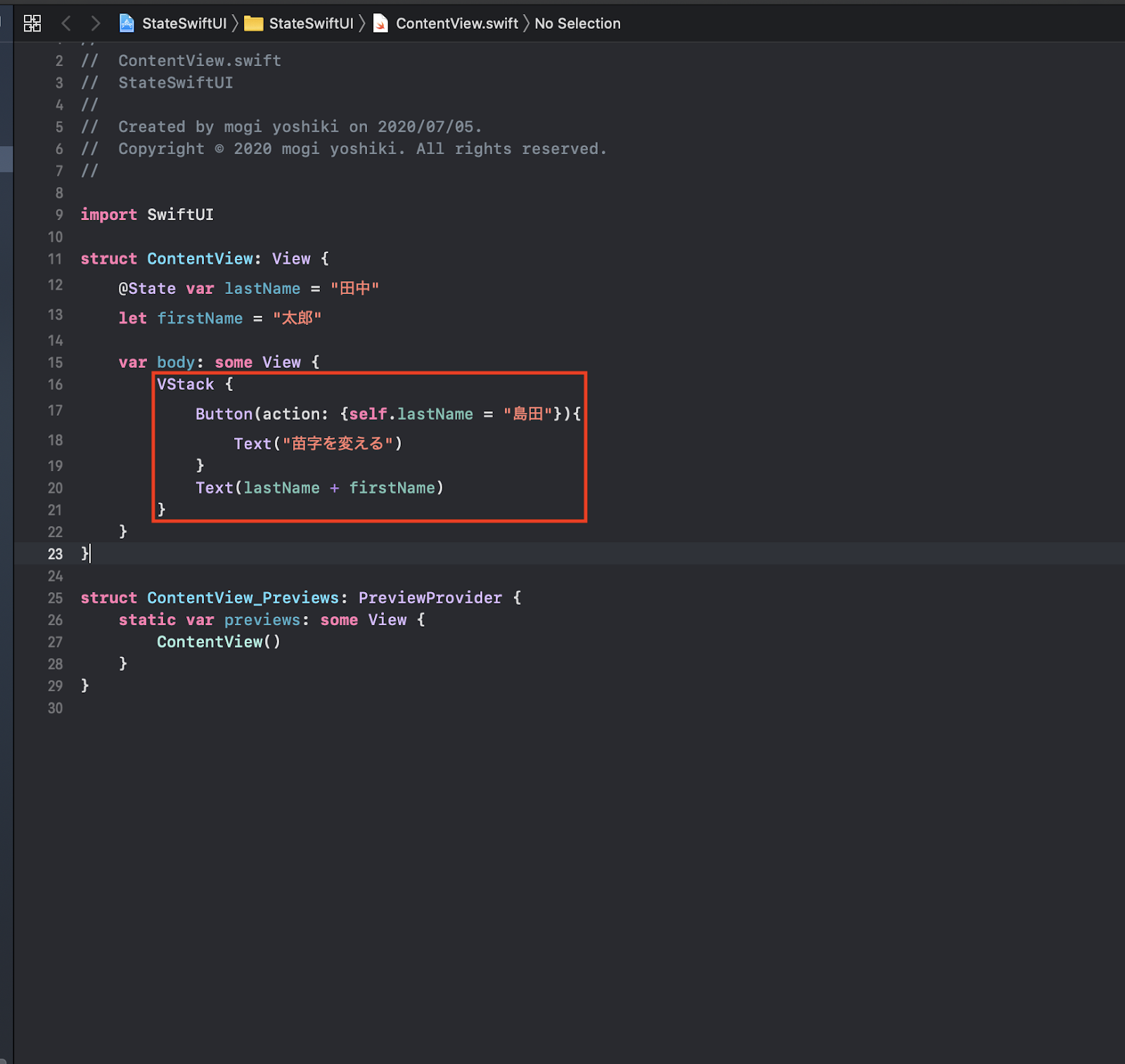This screenshot has width=1125, height=1064.
Task: Click the "苗字を変える" string
Action: click(337, 444)
